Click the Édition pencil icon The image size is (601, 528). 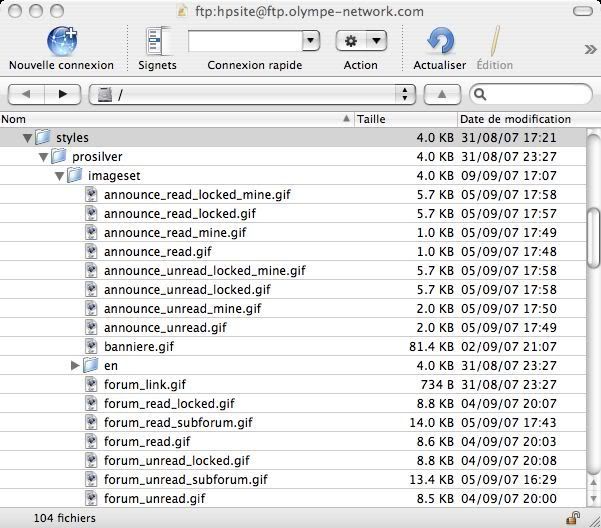[x=492, y=41]
